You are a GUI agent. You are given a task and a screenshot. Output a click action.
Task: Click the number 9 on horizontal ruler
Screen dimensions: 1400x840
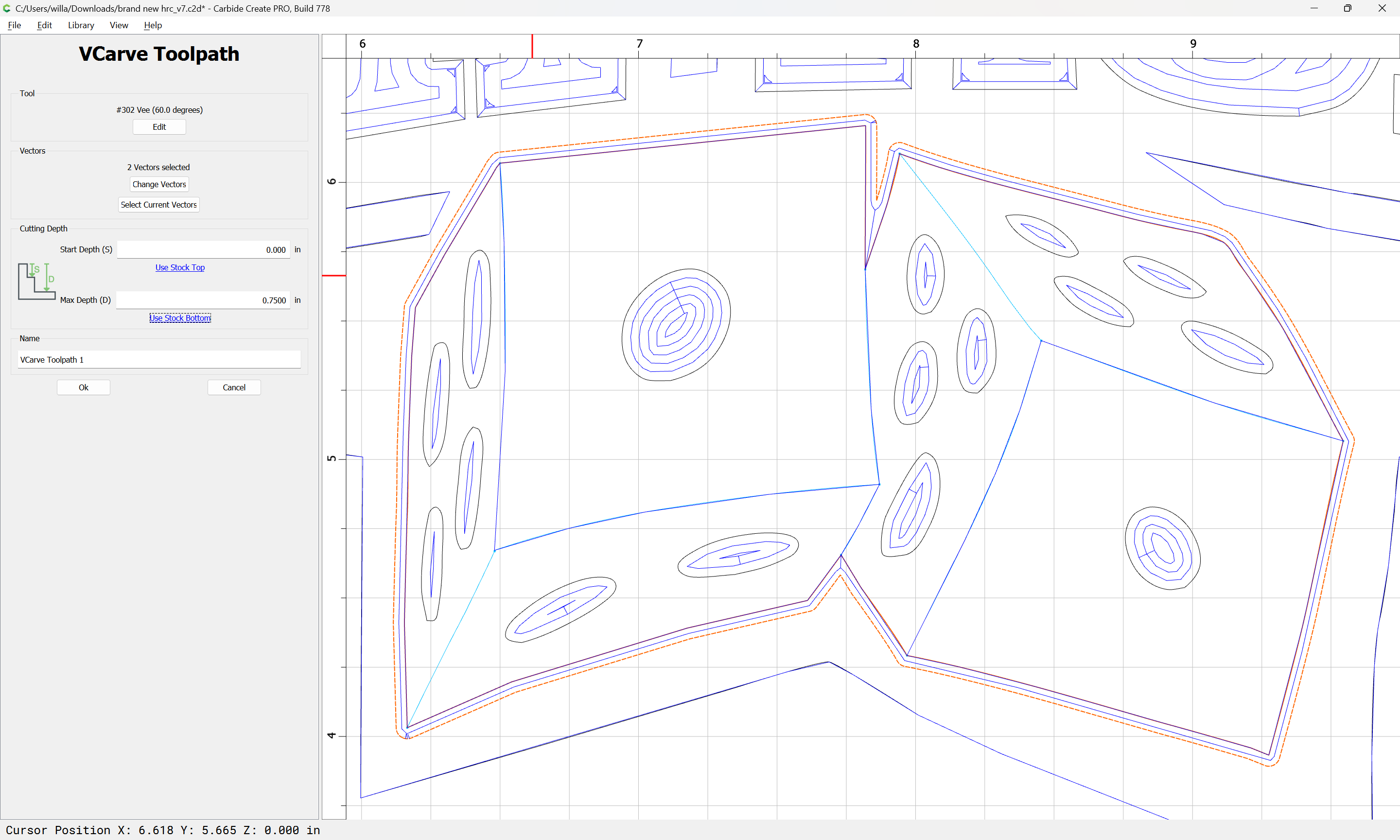[x=1193, y=44]
